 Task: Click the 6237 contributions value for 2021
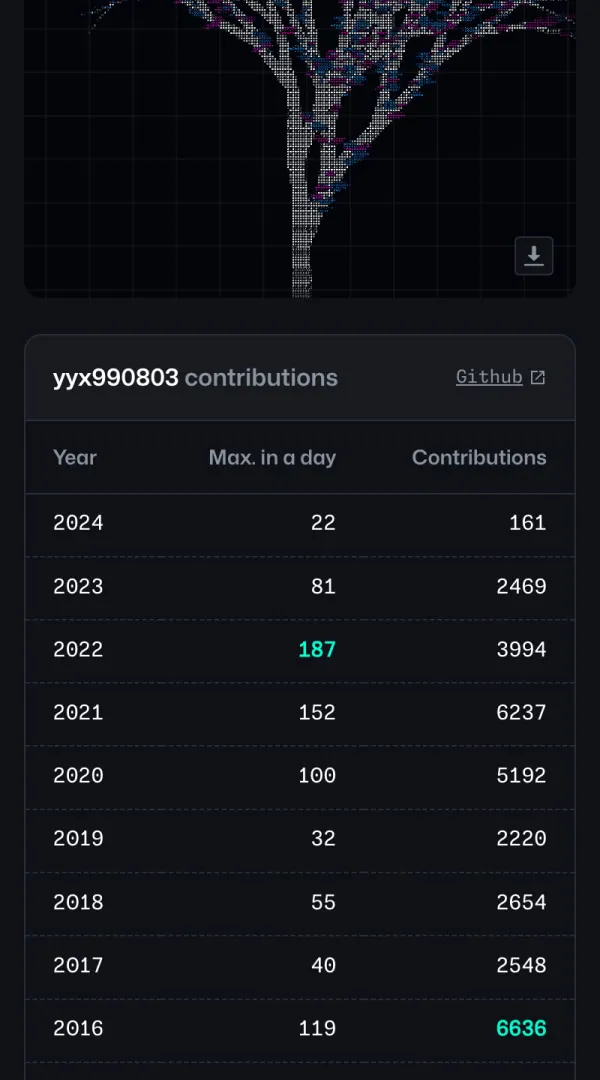pos(520,713)
